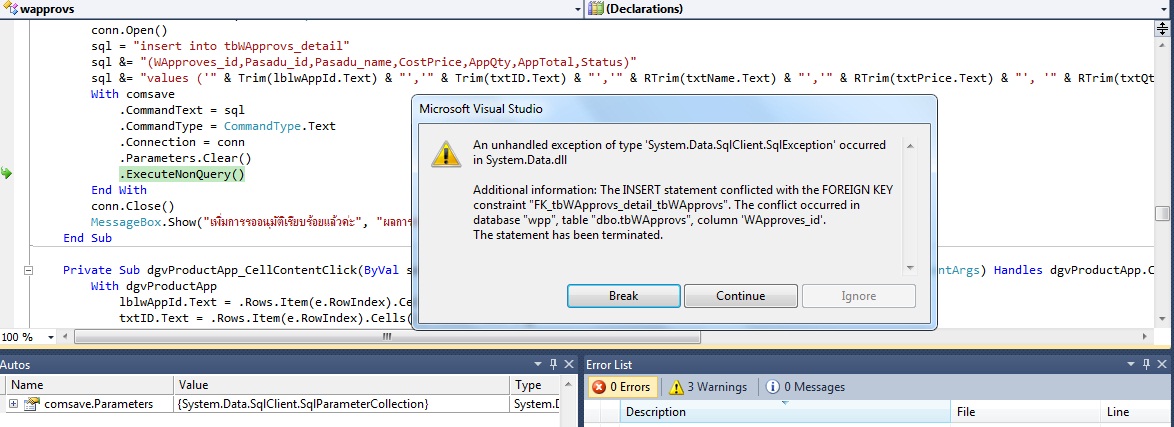Screen dimensions: 1174x427
Task: Click the highlighted .ExecuteNonQuery() statement
Action: click(182, 175)
